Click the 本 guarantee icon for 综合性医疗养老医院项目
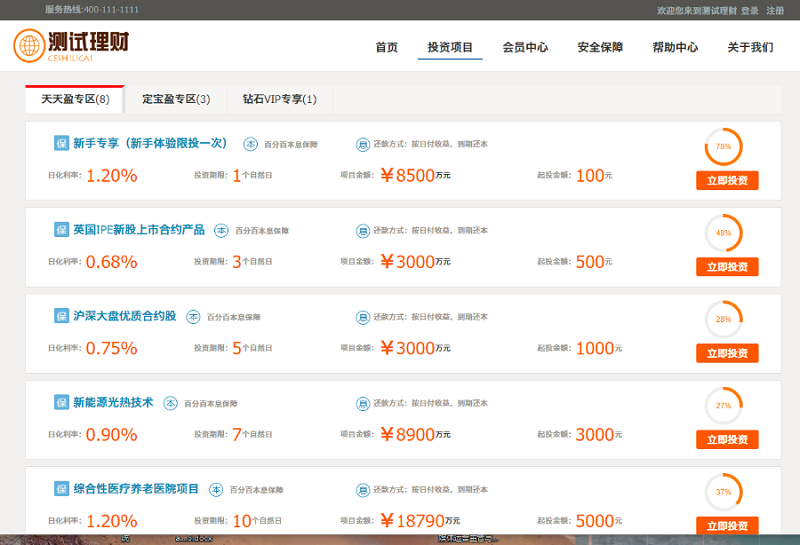The width and height of the screenshot is (800, 545). [216, 490]
